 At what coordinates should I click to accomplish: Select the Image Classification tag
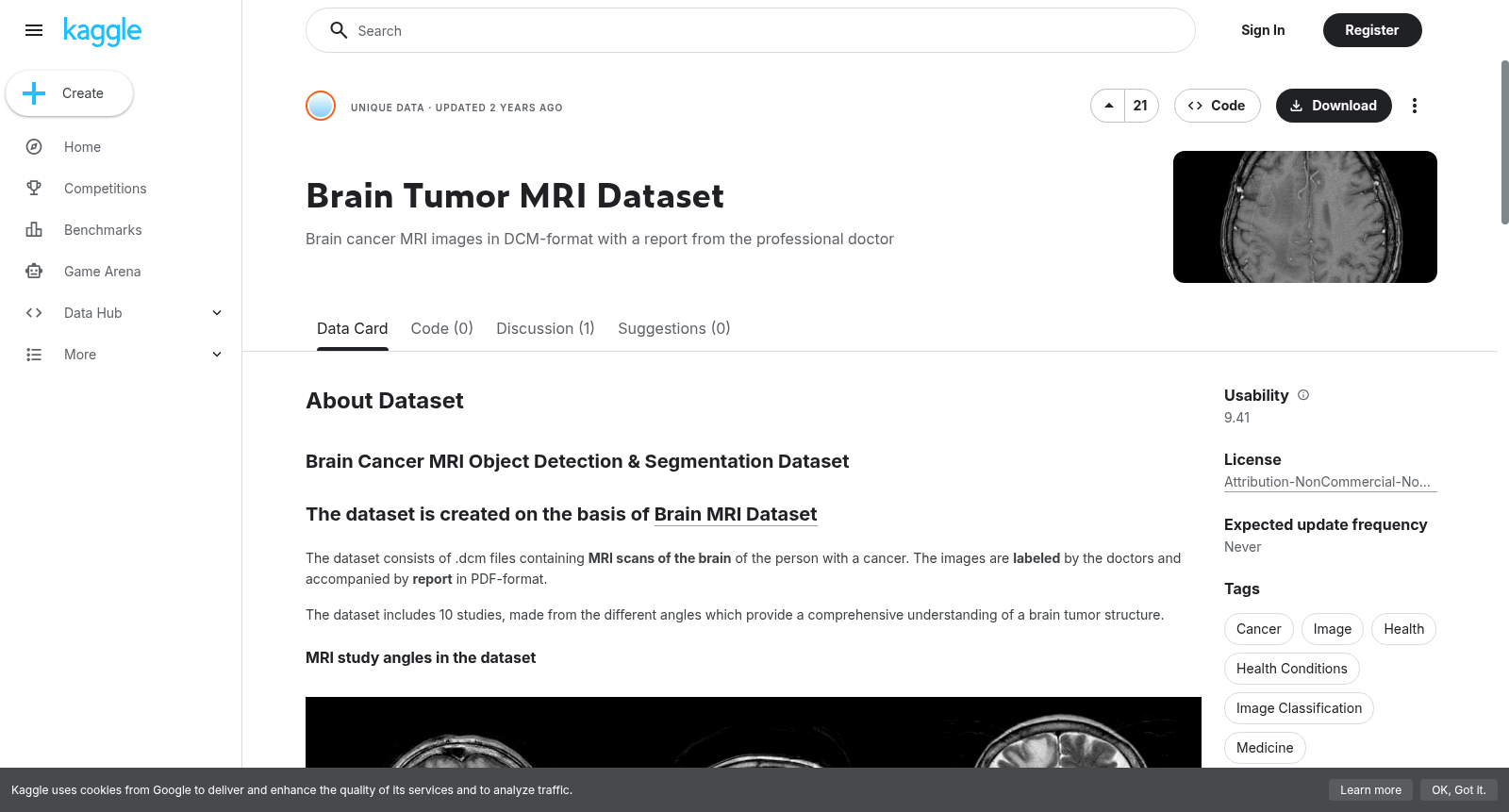pos(1299,708)
